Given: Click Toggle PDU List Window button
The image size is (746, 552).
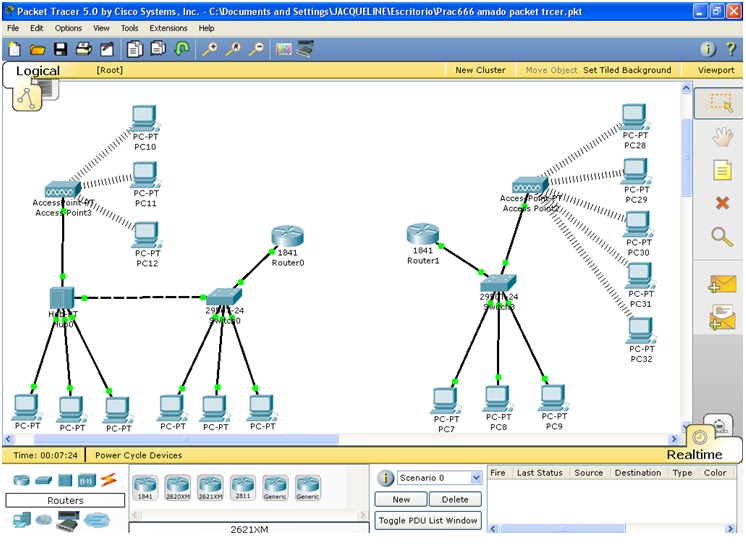Looking at the screenshot, I should click(x=428, y=521).
